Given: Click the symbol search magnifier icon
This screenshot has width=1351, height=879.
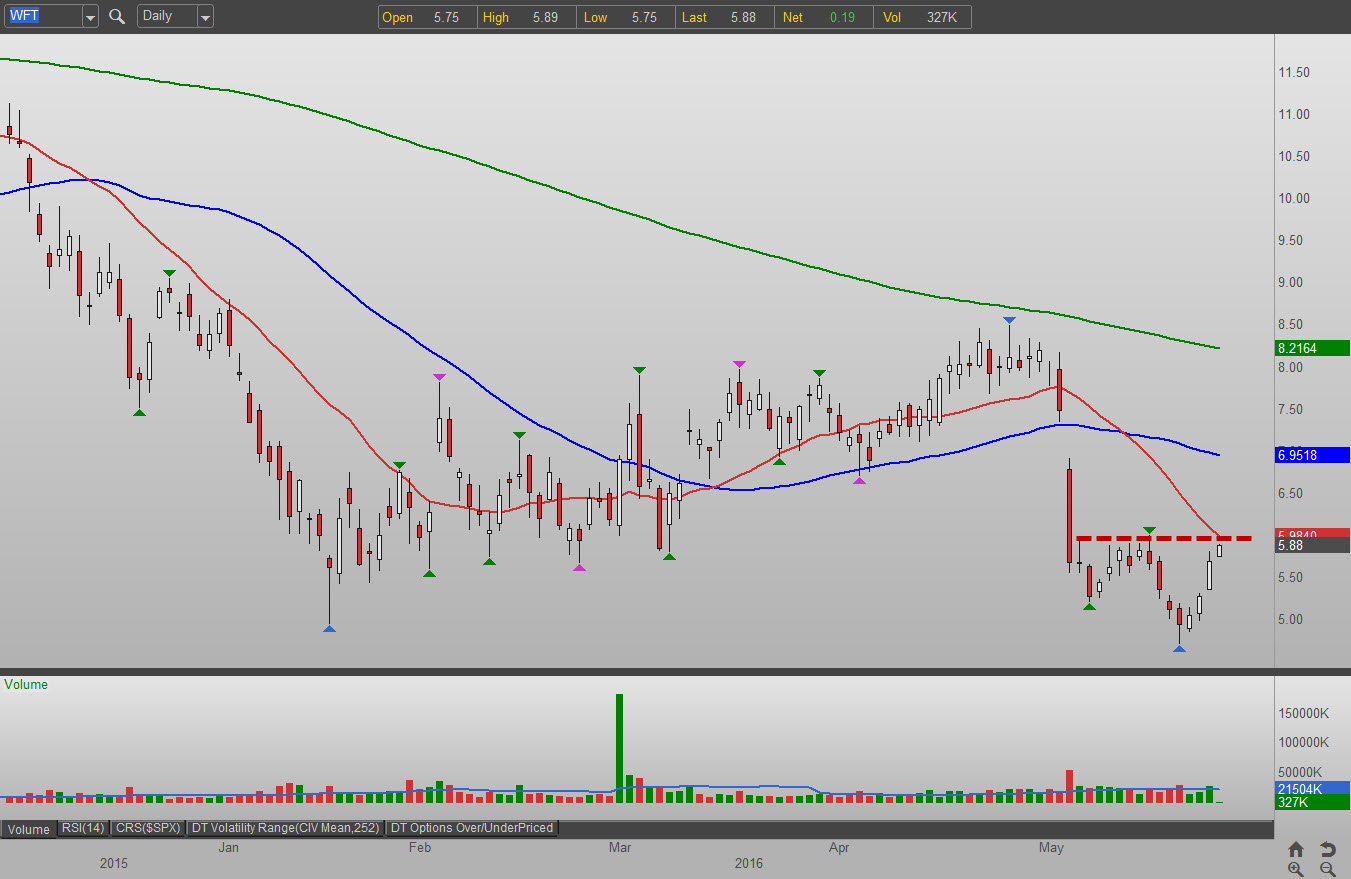Looking at the screenshot, I should click(x=117, y=16).
